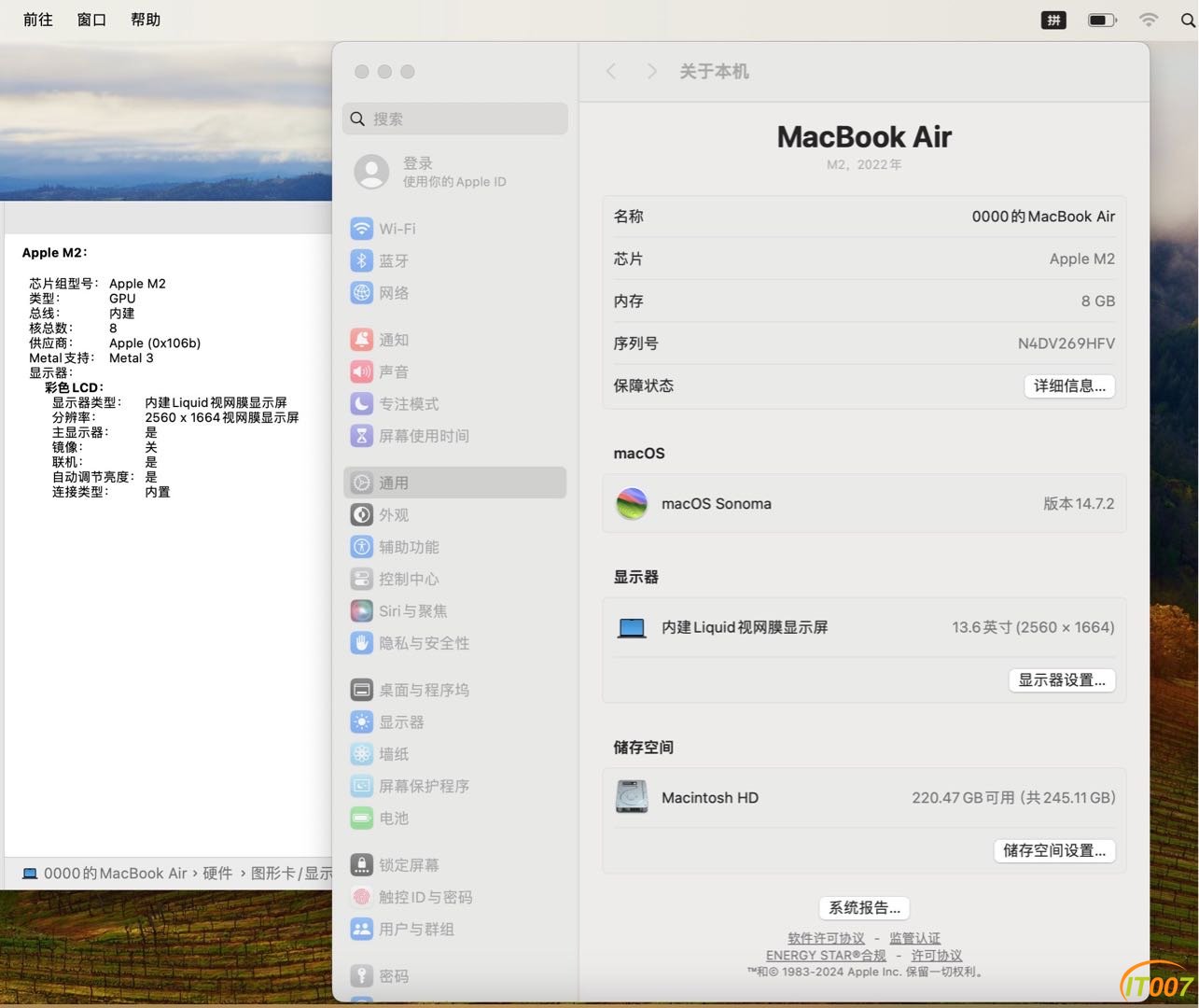Open the 窗口 menu
Viewport: 1199px width, 1008px height.
(x=91, y=20)
